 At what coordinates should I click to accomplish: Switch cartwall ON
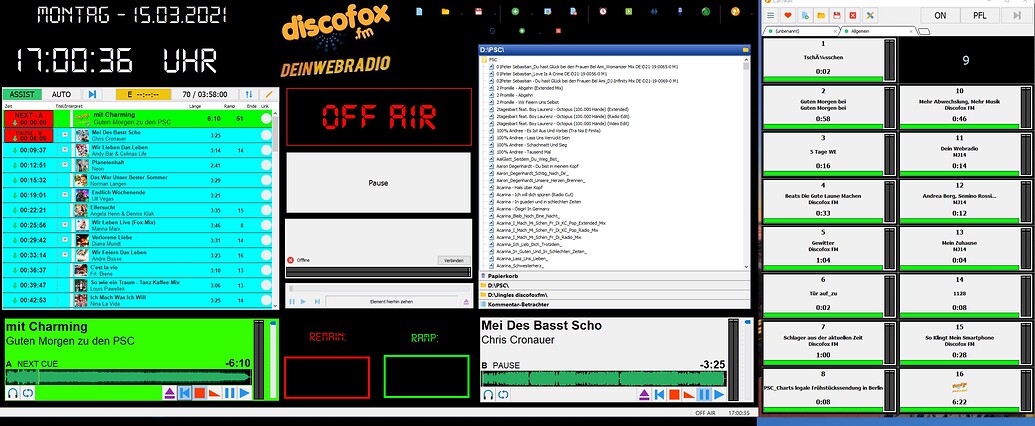[939, 16]
